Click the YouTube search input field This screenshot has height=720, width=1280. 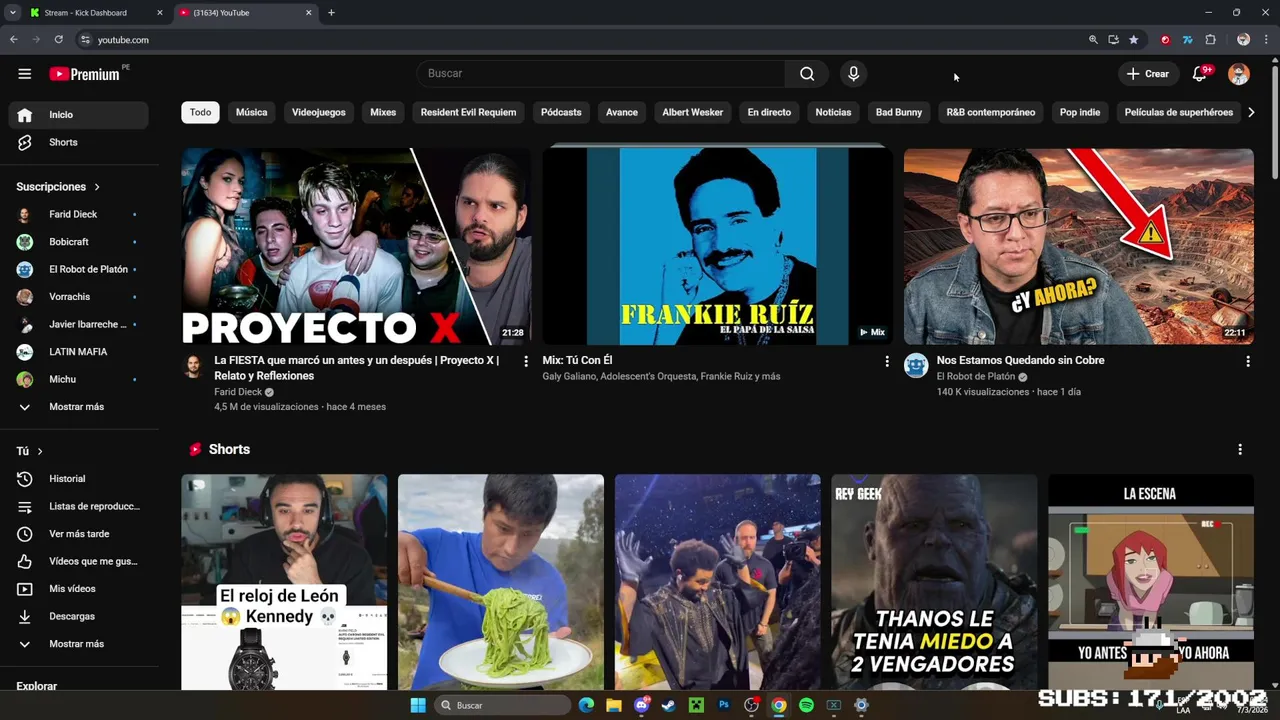click(601, 74)
